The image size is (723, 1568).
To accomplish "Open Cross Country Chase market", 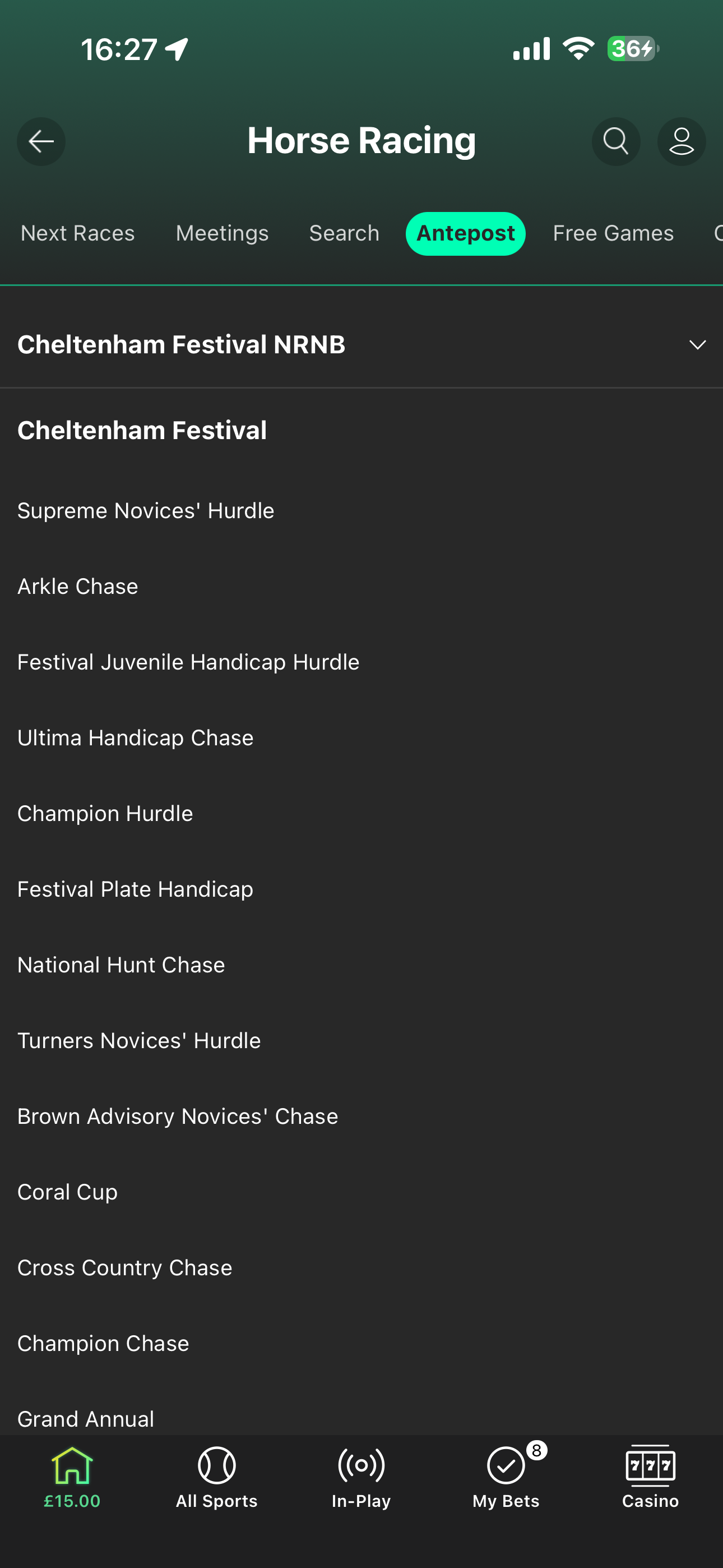I will pyautogui.click(x=125, y=1267).
